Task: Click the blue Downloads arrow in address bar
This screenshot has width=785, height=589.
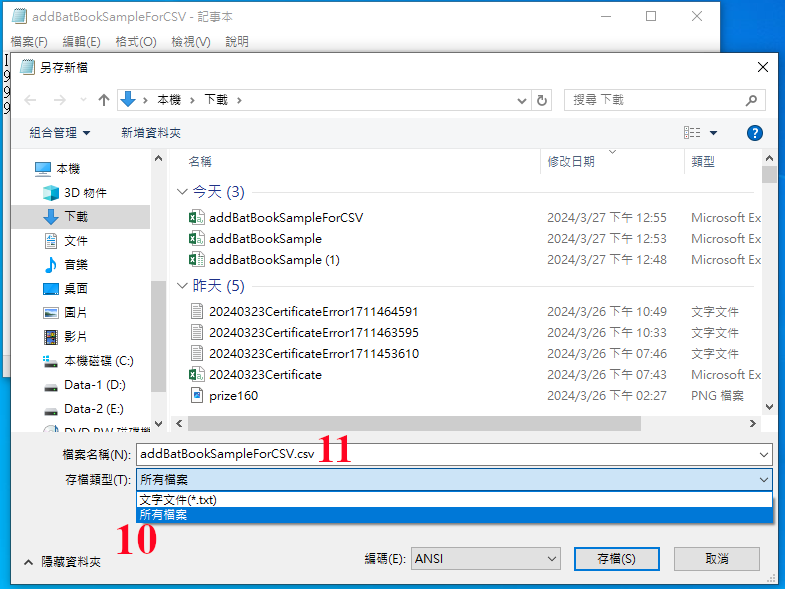Action: [x=128, y=100]
